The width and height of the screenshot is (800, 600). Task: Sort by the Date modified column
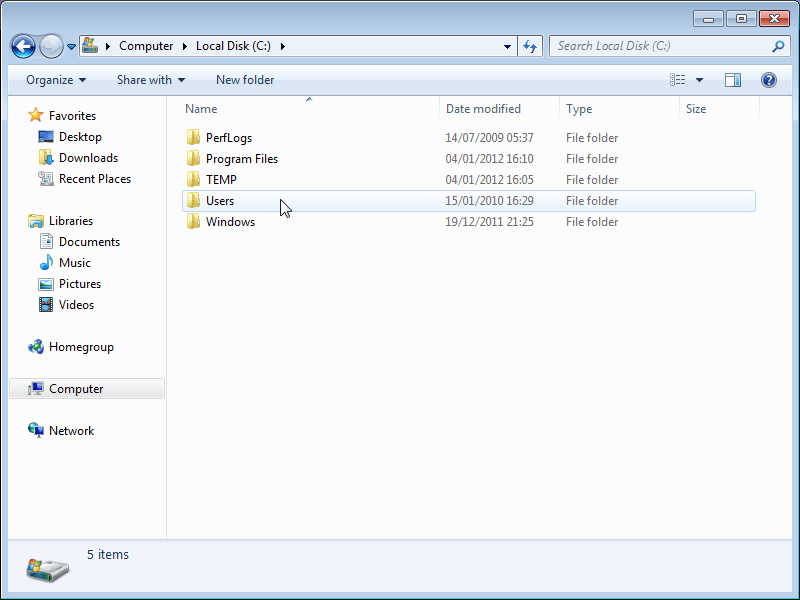click(499, 109)
